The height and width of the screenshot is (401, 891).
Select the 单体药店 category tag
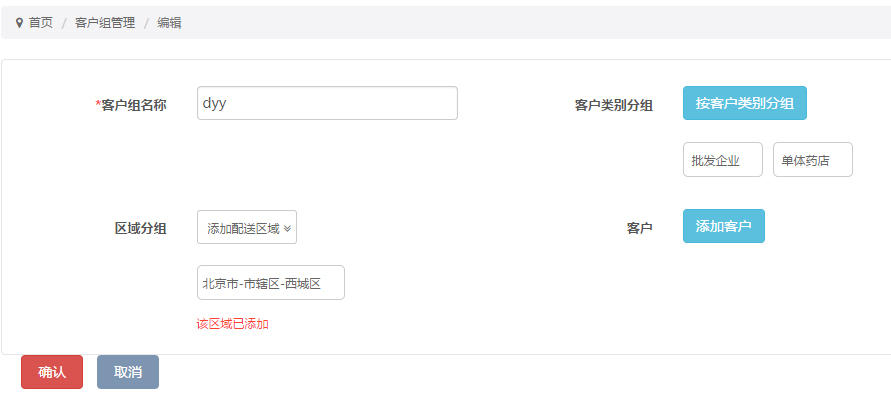coord(812,160)
